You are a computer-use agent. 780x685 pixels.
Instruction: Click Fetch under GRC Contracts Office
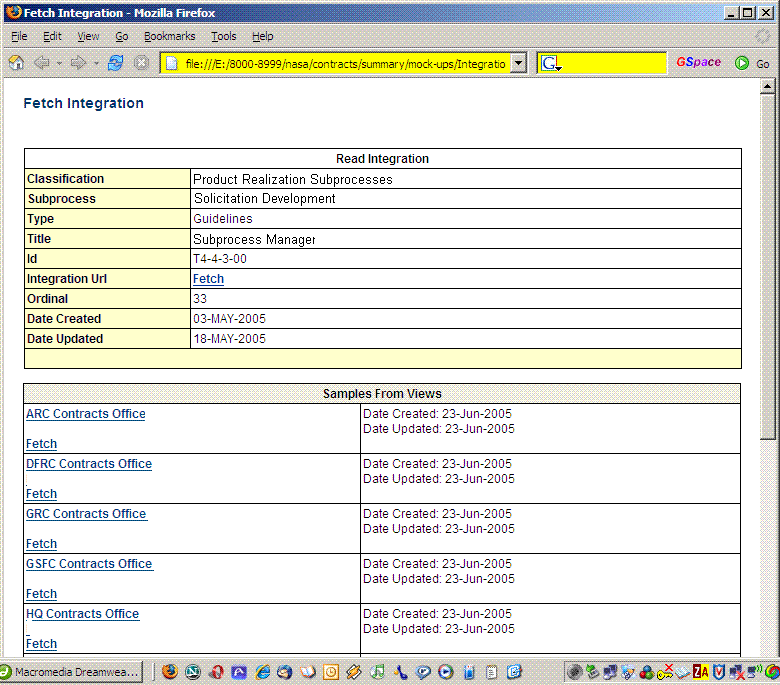pos(41,544)
